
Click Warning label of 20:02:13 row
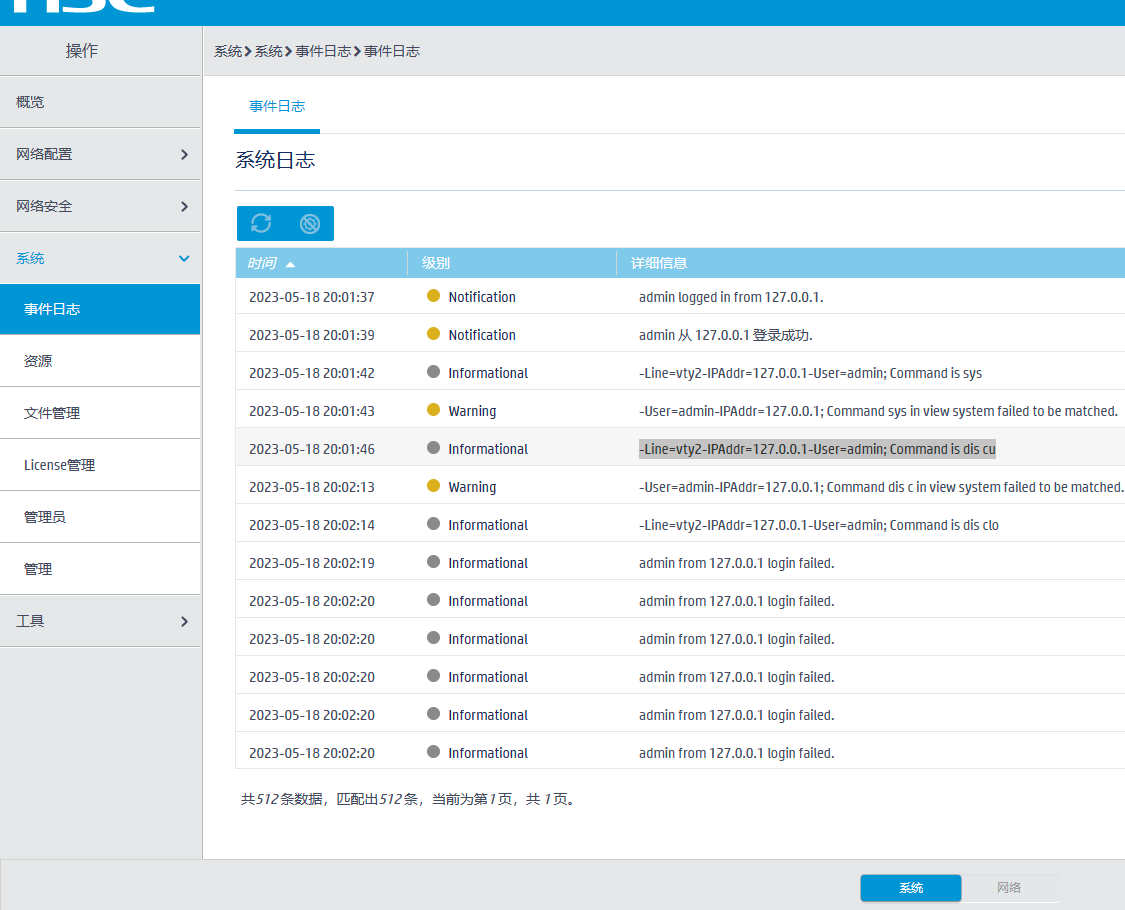472,487
